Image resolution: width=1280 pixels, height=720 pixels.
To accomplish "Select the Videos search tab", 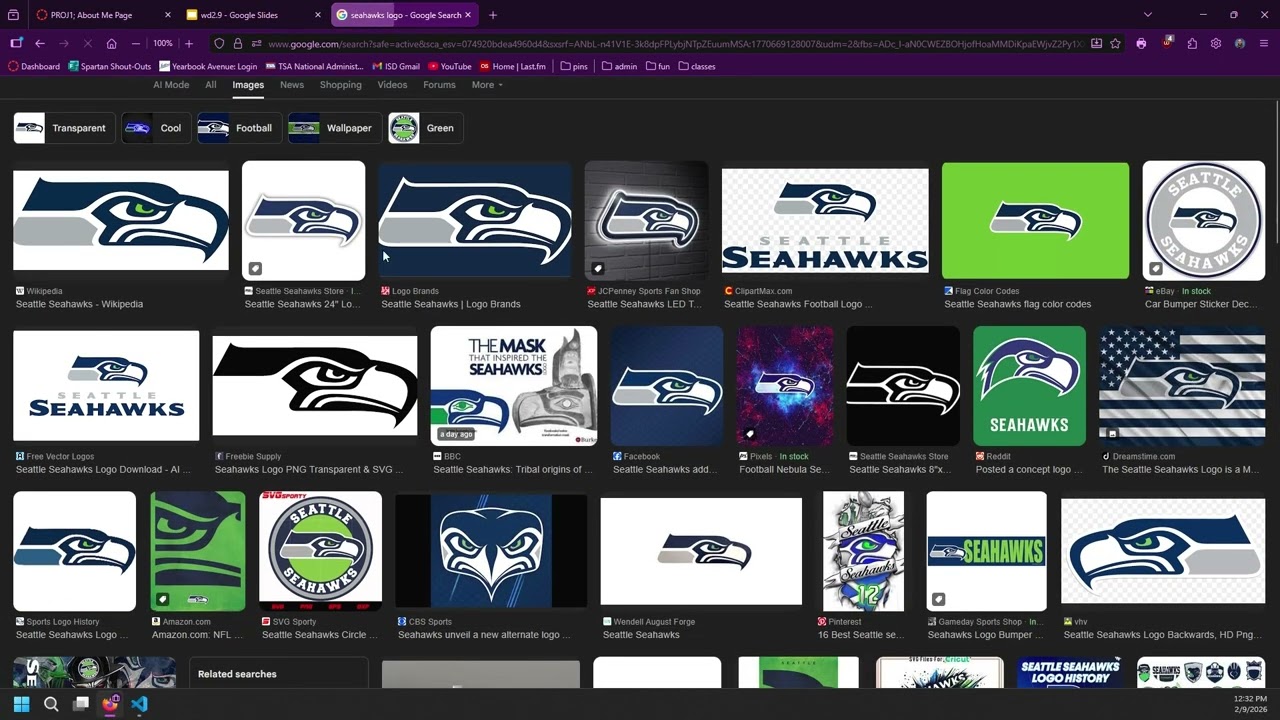I will pos(392,85).
